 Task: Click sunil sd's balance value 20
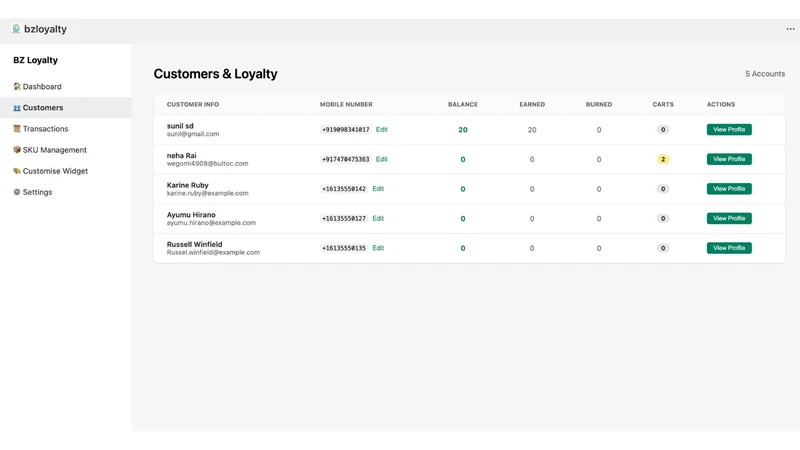click(x=463, y=130)
